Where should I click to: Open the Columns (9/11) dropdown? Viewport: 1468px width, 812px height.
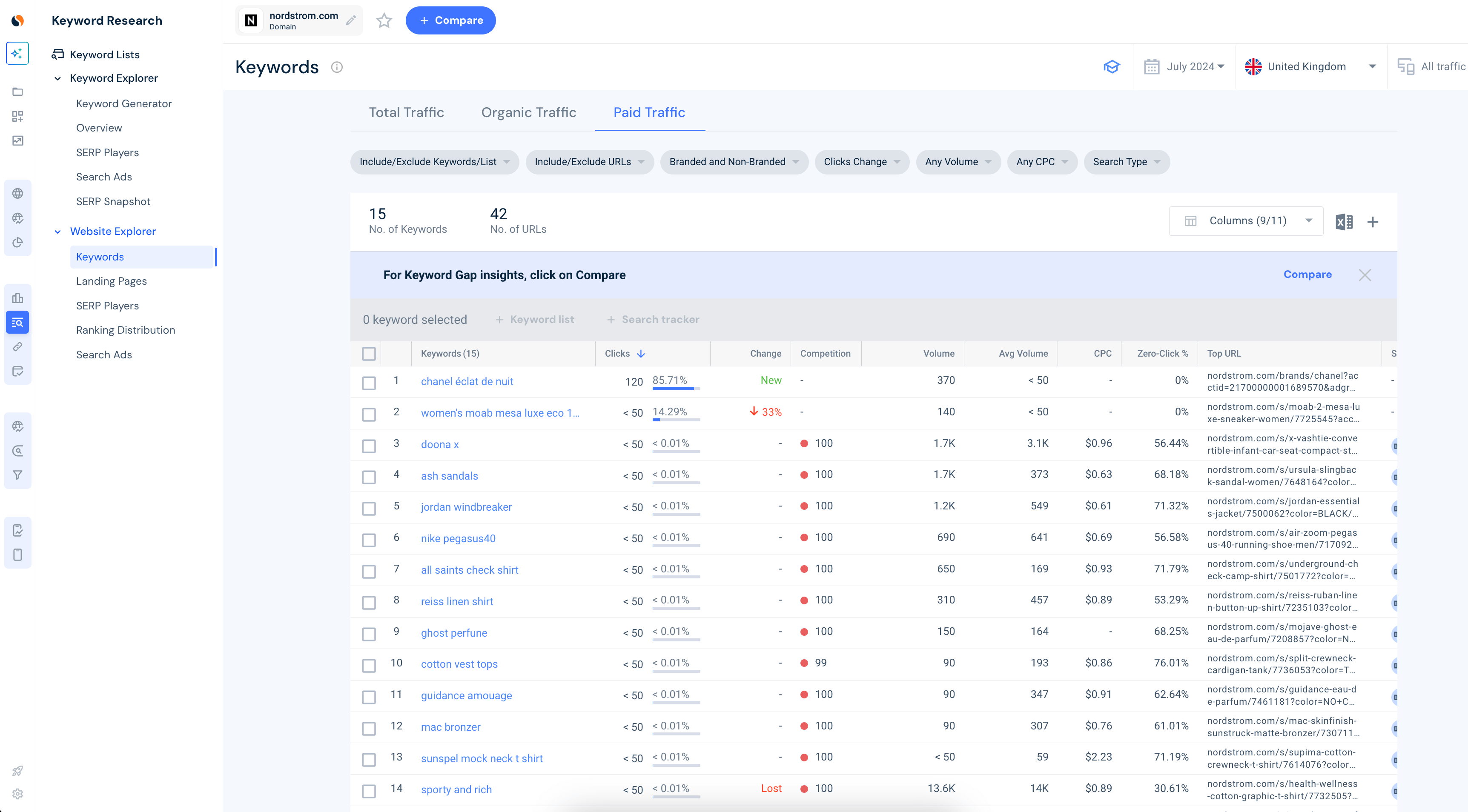coord(1246,220)
